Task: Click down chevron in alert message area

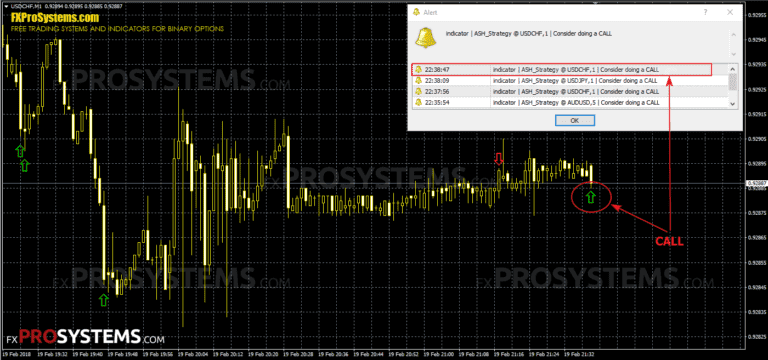Action: [733, 54]
